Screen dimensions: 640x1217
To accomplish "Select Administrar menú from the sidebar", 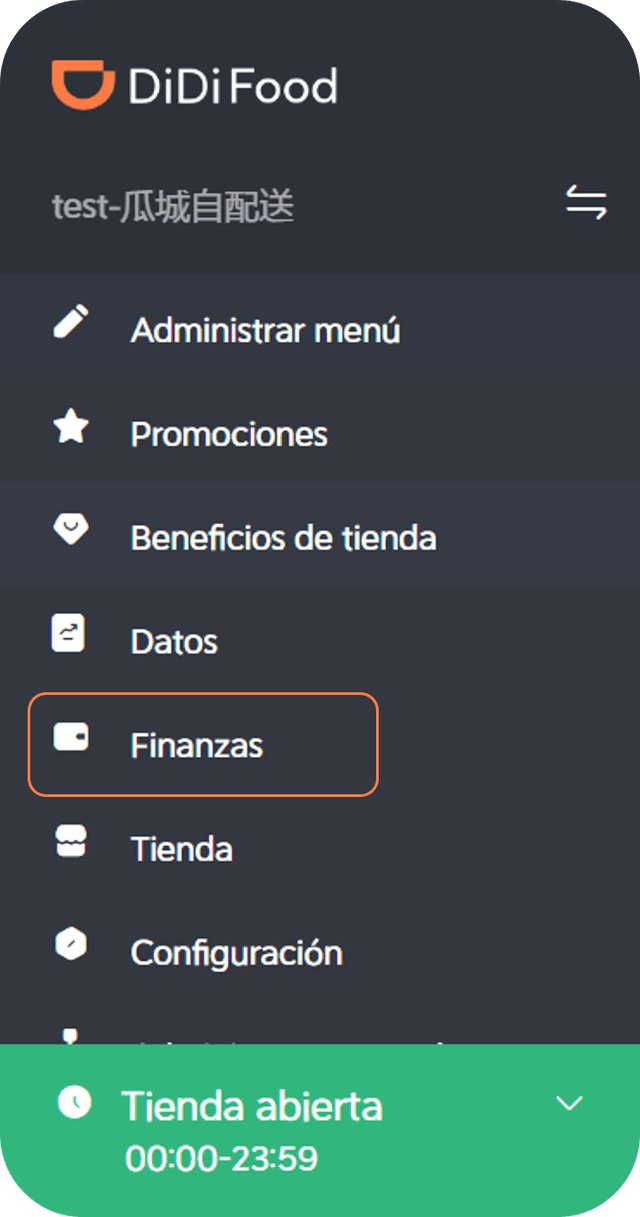I will [x=265, y=328].
